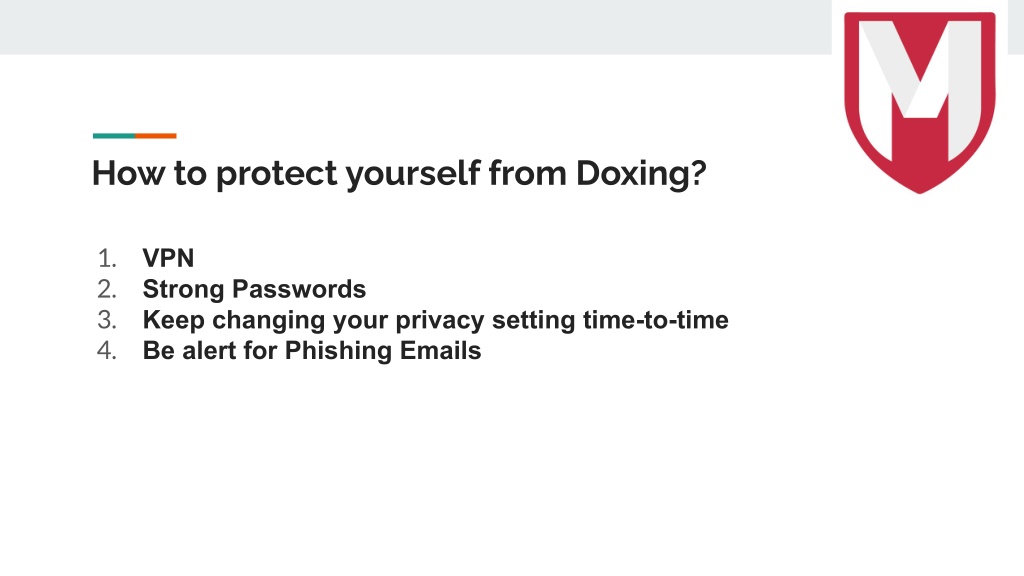The height and width of the screenshot is (576, 1024).
Task: Select the slide title about Doxing
Action: 399,174
